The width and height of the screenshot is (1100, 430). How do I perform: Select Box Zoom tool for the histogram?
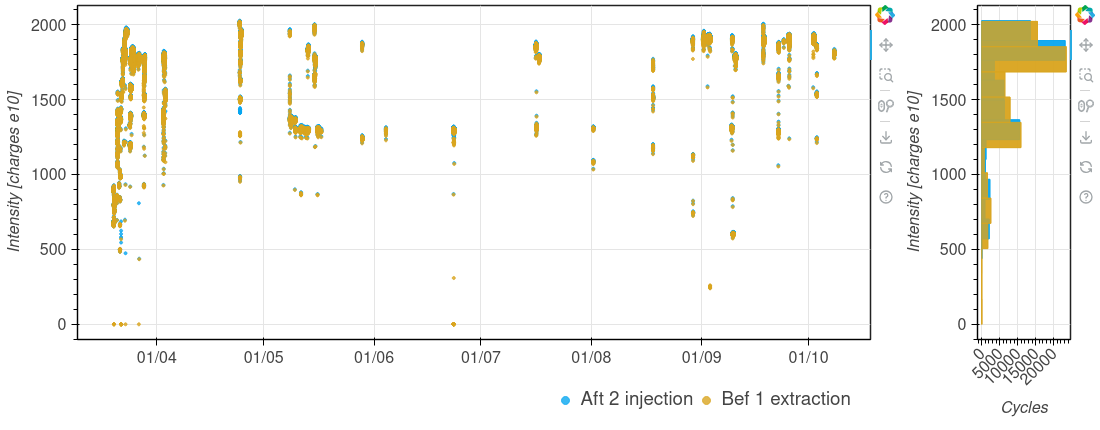1085,75
